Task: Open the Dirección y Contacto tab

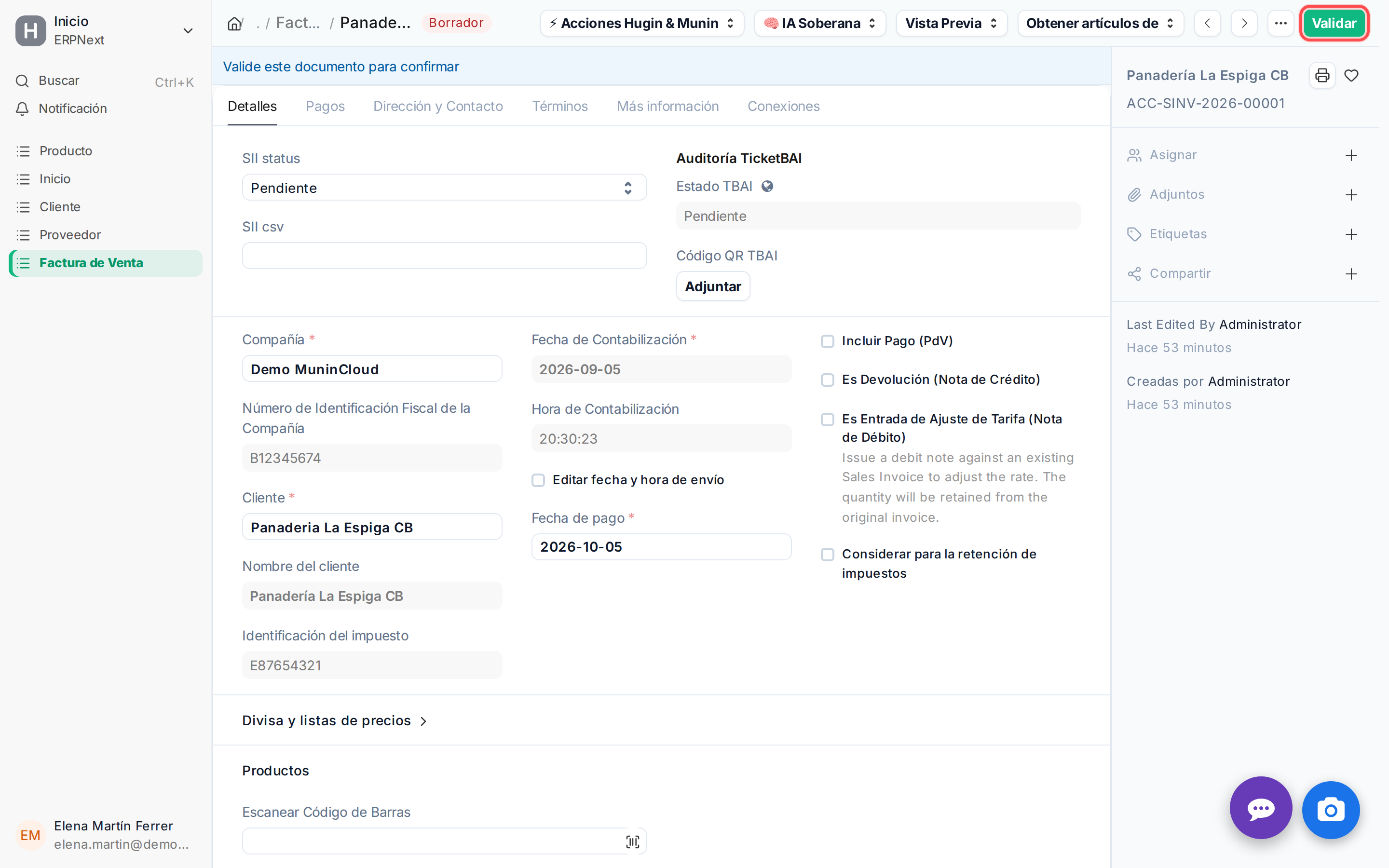Action: click(438, 106)
